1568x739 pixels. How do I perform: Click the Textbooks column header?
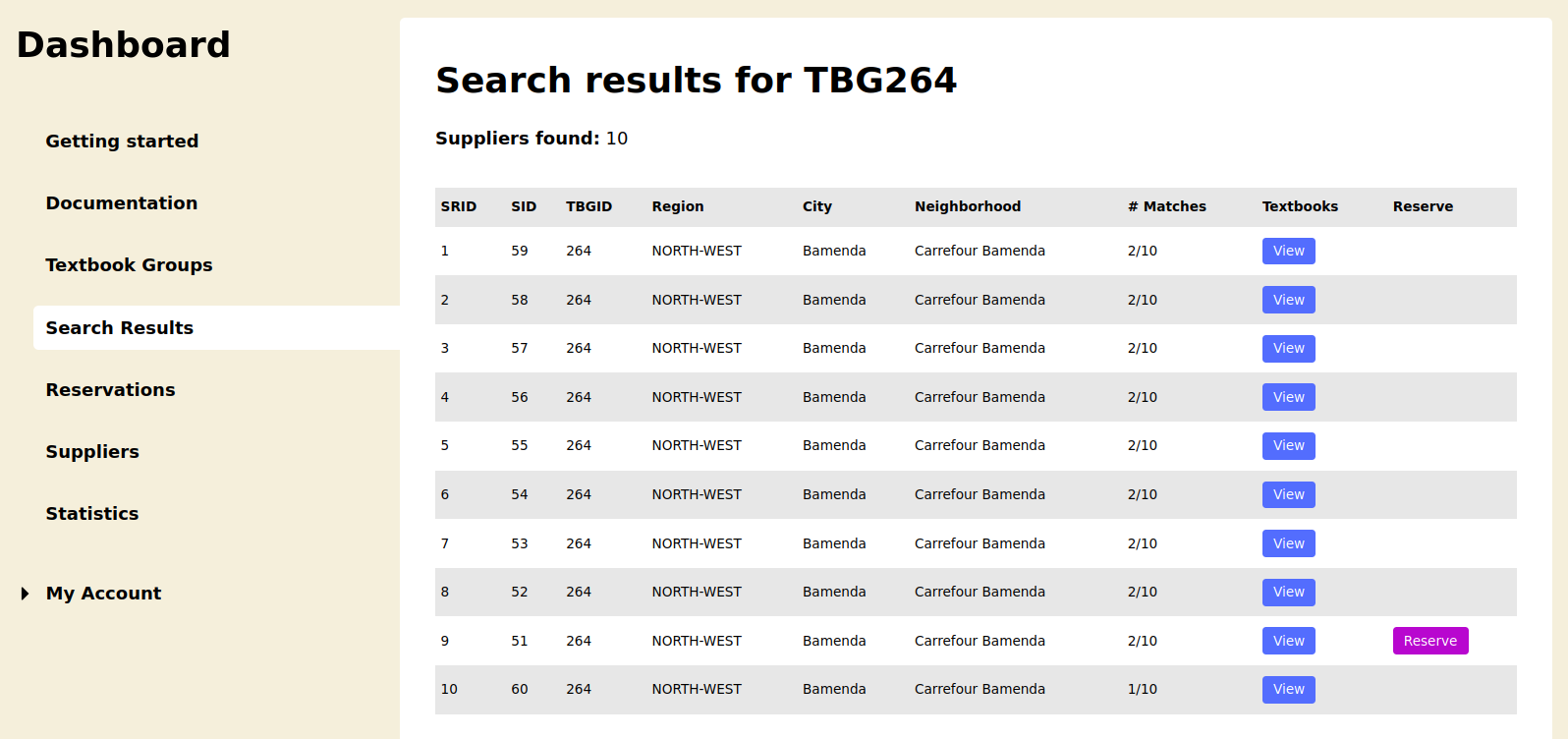point(1300,206)
